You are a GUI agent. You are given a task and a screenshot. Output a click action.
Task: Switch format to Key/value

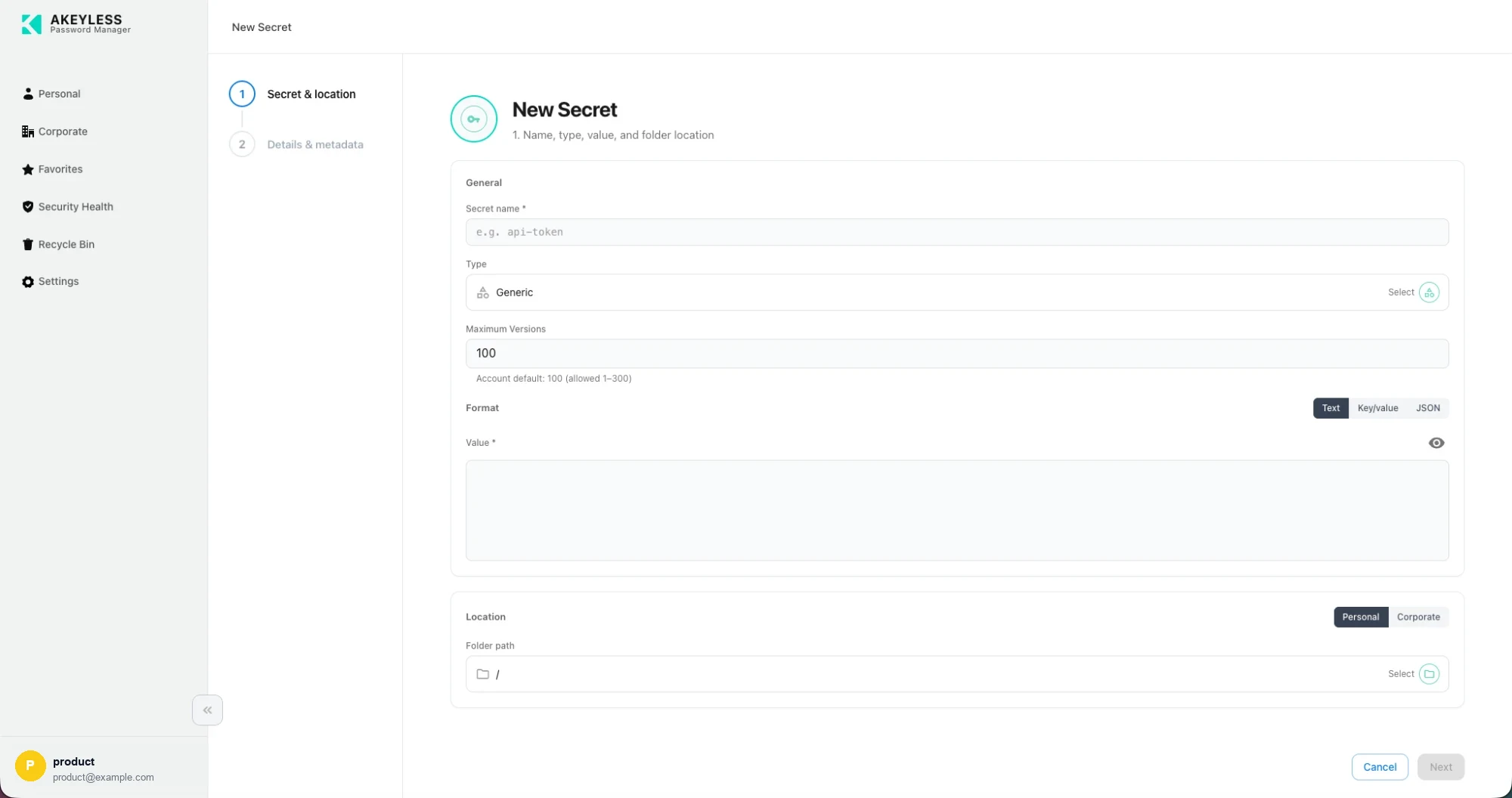click(1377, 408)
